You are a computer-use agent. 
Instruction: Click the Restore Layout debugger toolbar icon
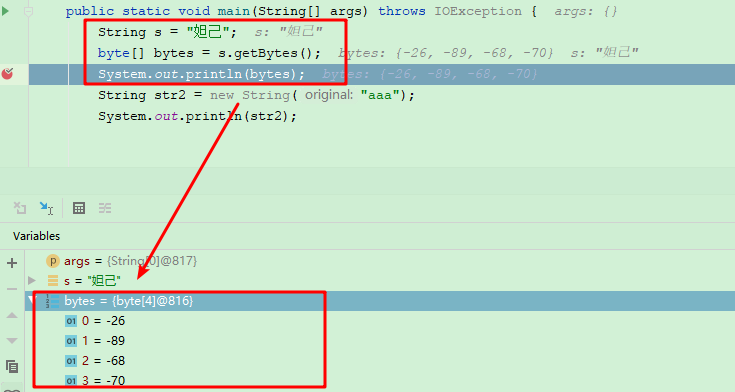pyautogui.click(x=20, y=208)
